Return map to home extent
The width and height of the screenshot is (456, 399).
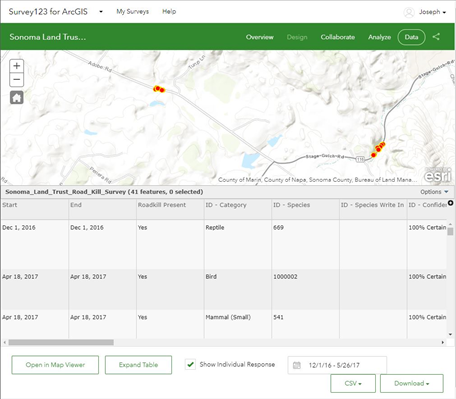(x=17, y=98)
